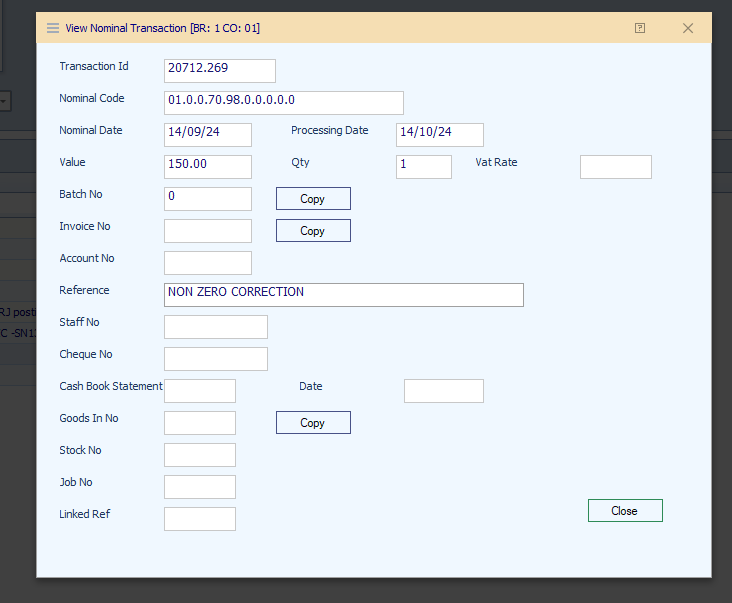Click the Value field showing 150.00
Image resolution: width=732 pixels, height=603 pixels.
208,167
